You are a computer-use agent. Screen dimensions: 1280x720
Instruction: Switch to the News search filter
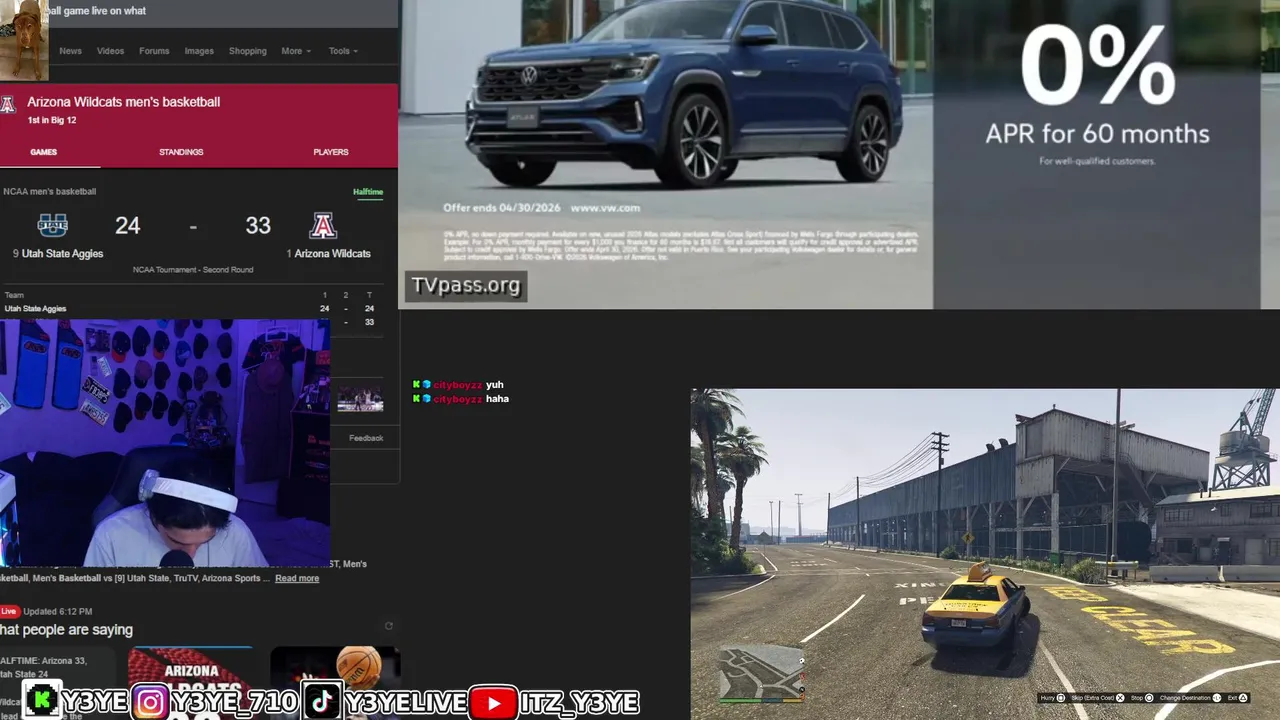[70, 51]
